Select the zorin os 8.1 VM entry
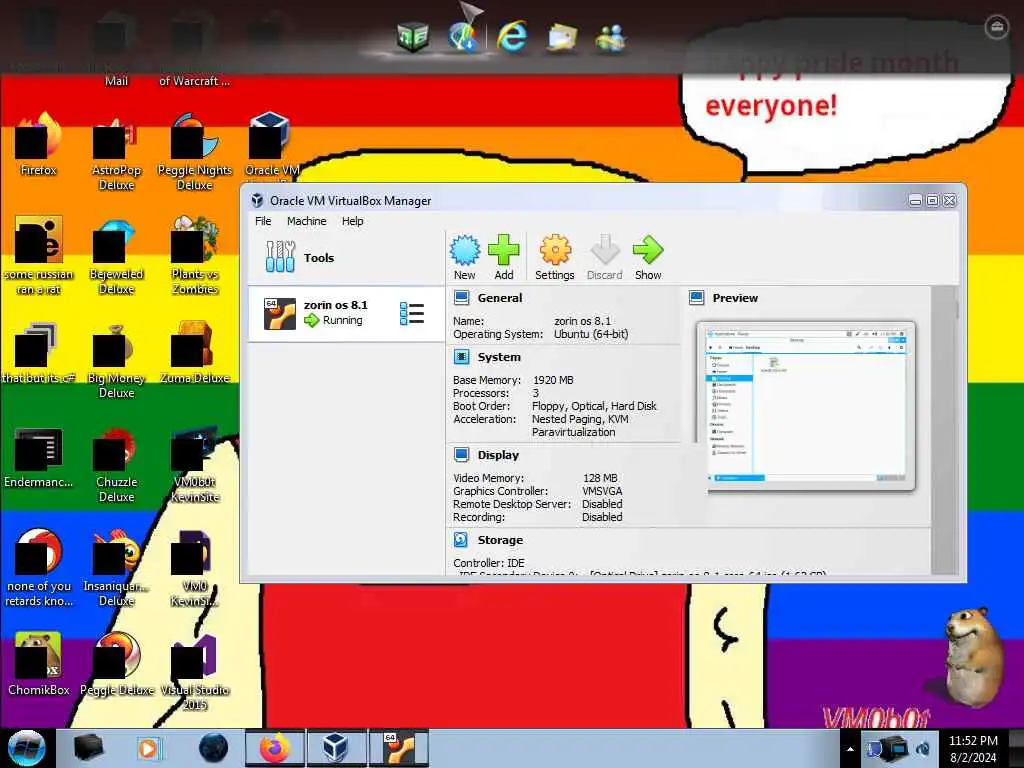Image resolution: width=1024 pixels, height=768 pixels. [x=346, y=313]
